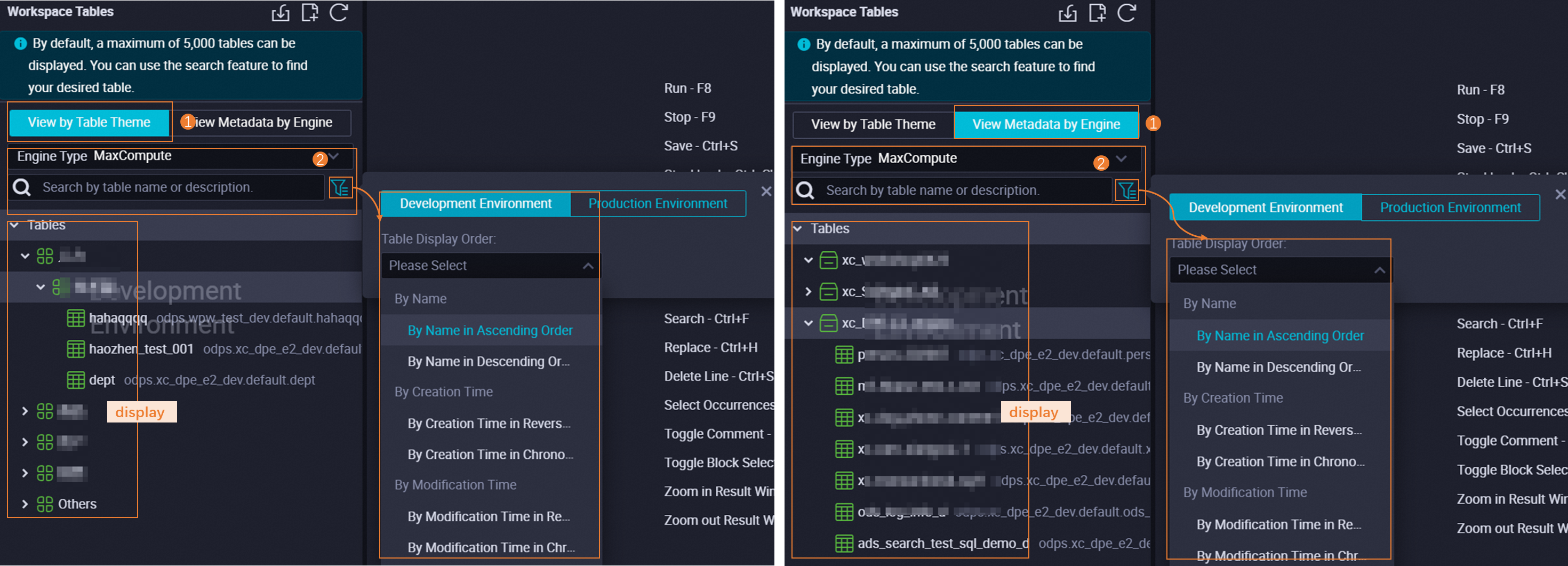Switch to Development Environment tab in right popup
This screenshot has width=1568, height=566.
(1266, 208)
